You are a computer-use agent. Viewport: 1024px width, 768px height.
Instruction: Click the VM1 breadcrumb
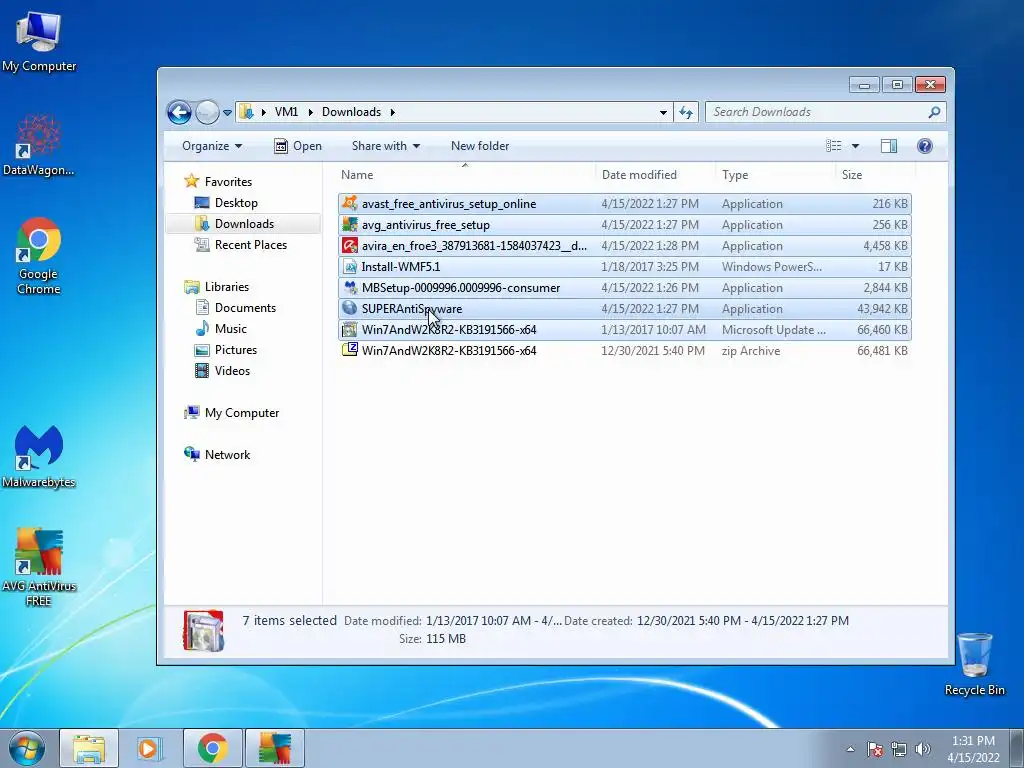point(286,112)
